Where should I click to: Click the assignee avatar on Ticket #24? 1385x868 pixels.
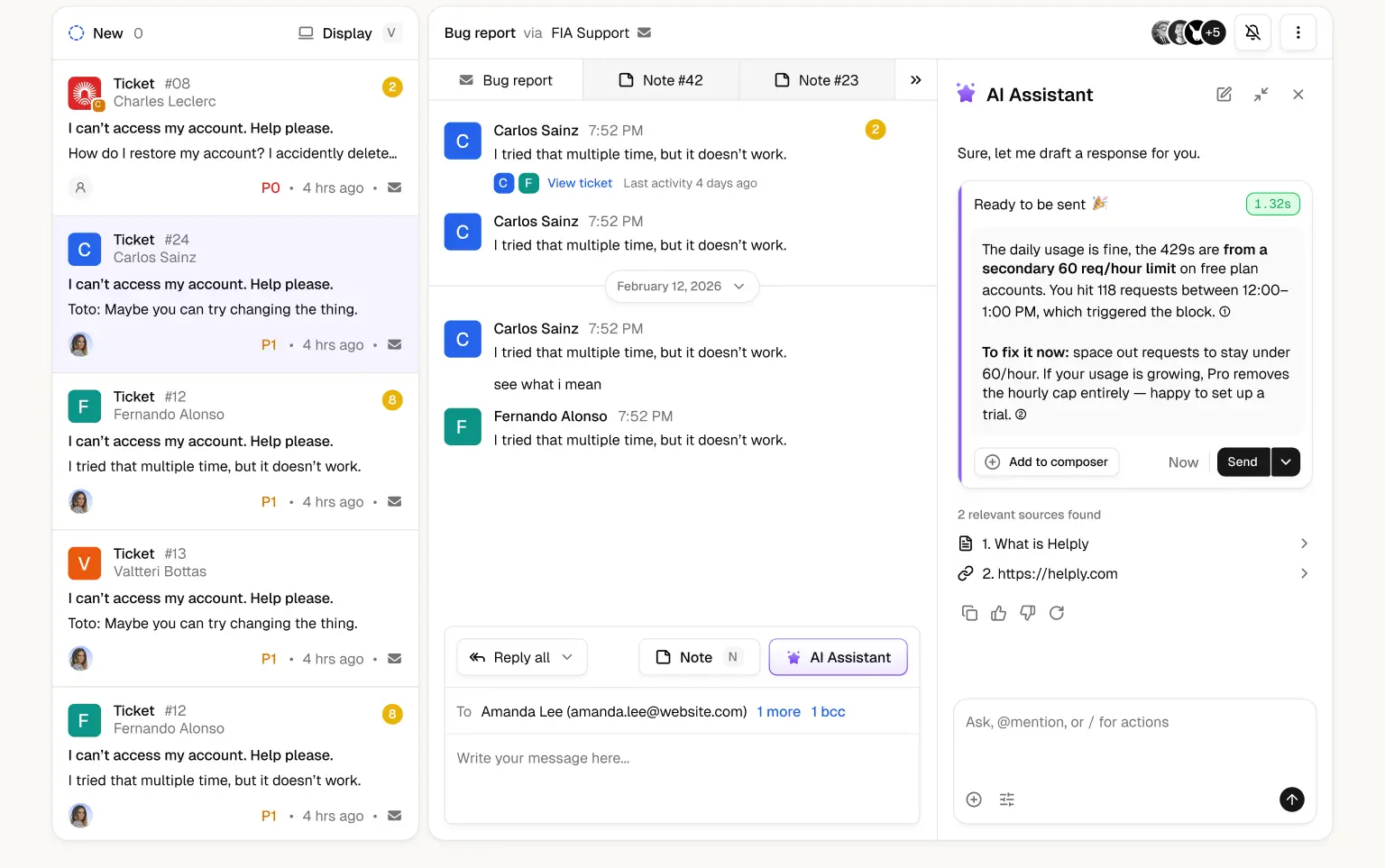[x=80, y=344]
